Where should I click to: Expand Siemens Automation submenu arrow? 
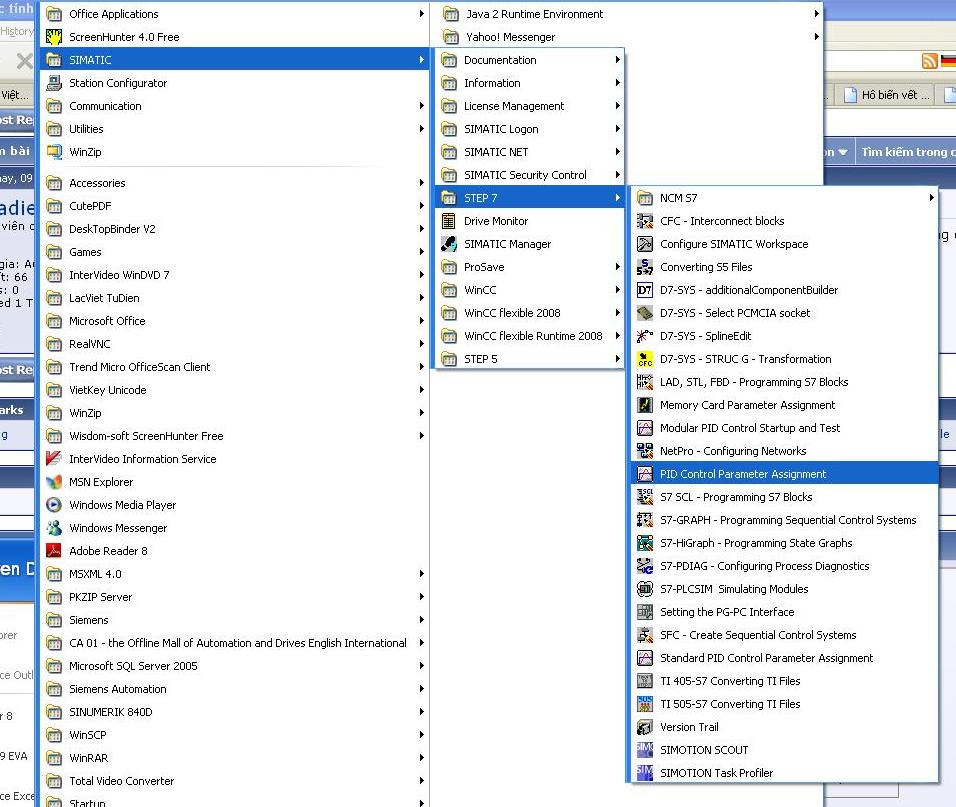tap(421, 689)
